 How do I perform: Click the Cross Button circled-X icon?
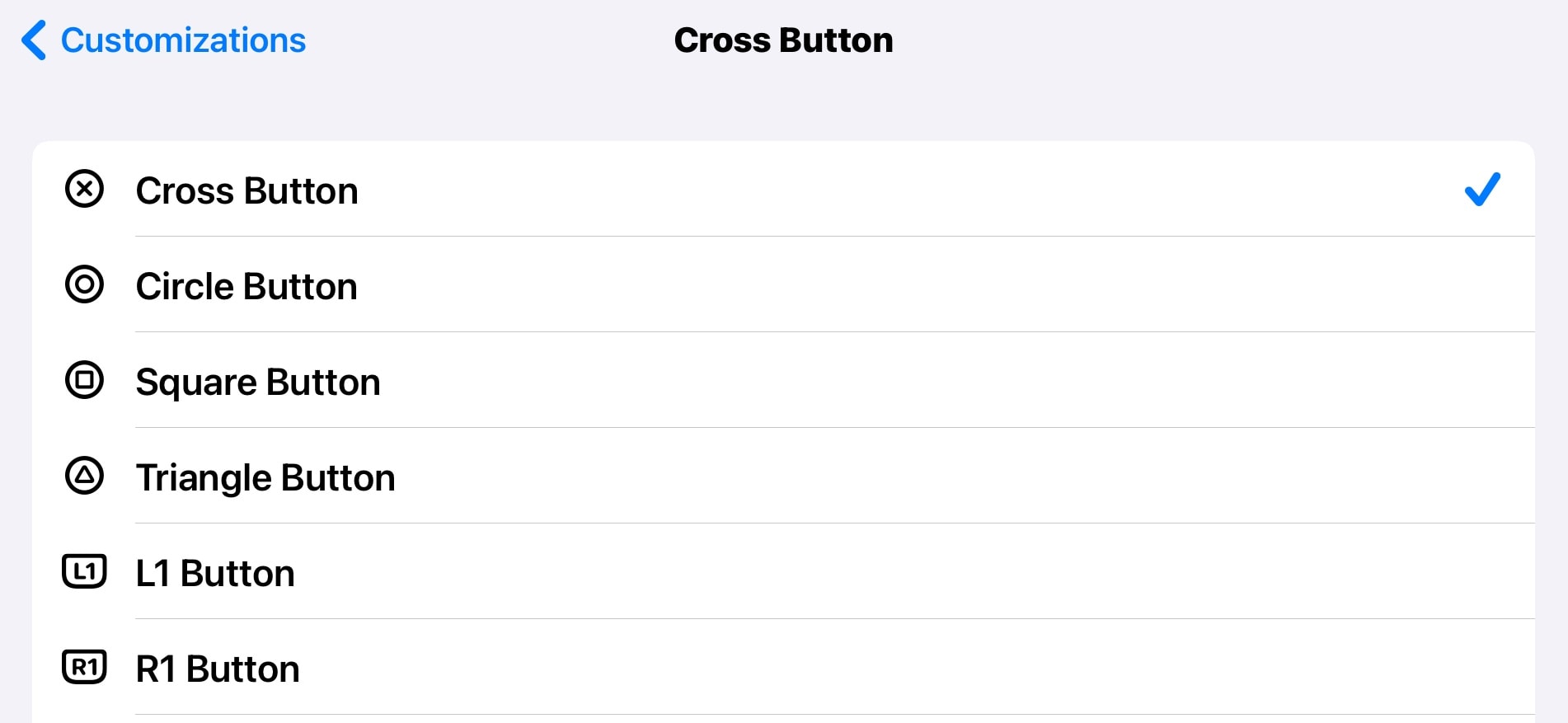84,189
